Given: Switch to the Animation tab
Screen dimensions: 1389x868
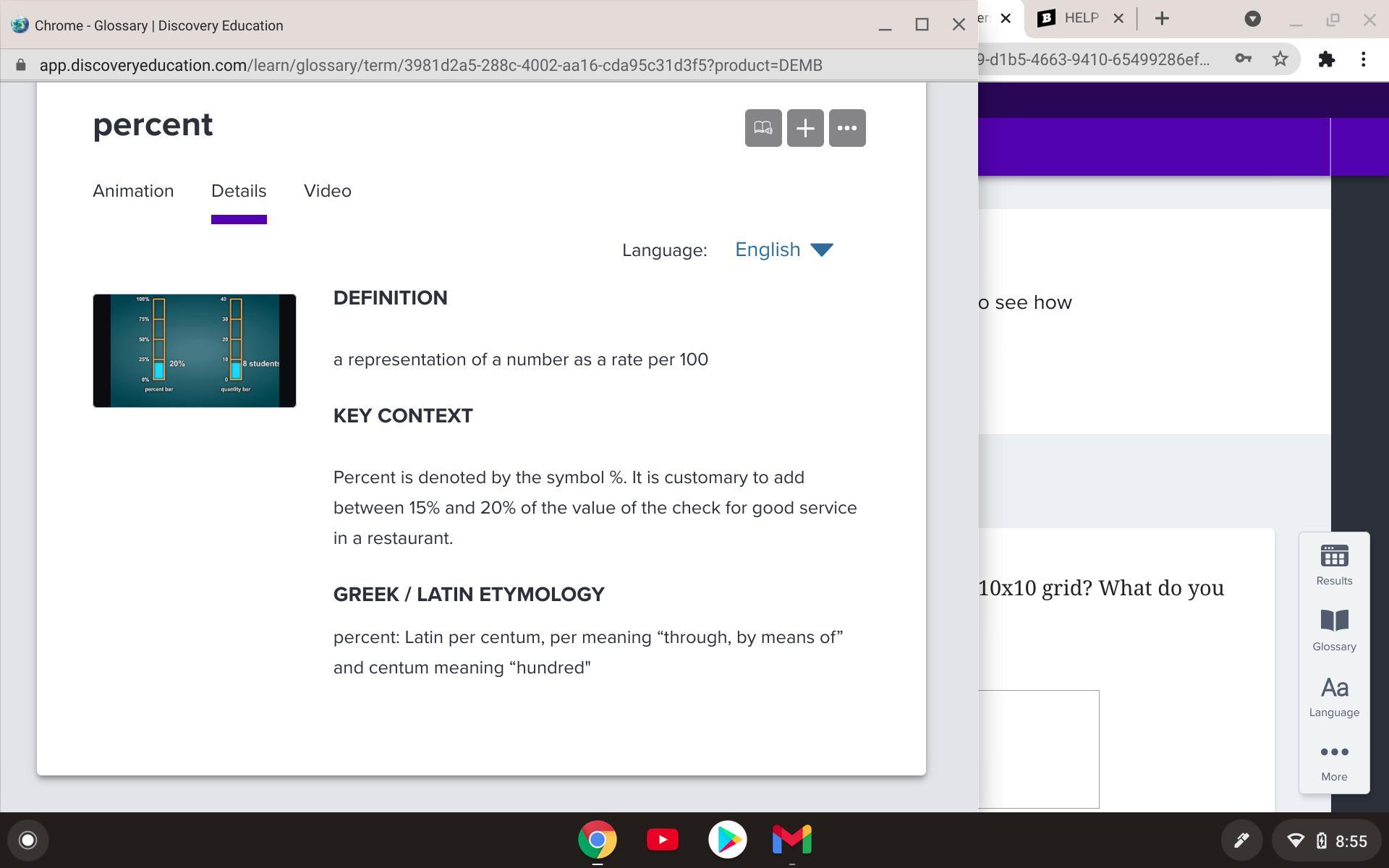Looking at the screenshot, I should [x=133, y=191].
